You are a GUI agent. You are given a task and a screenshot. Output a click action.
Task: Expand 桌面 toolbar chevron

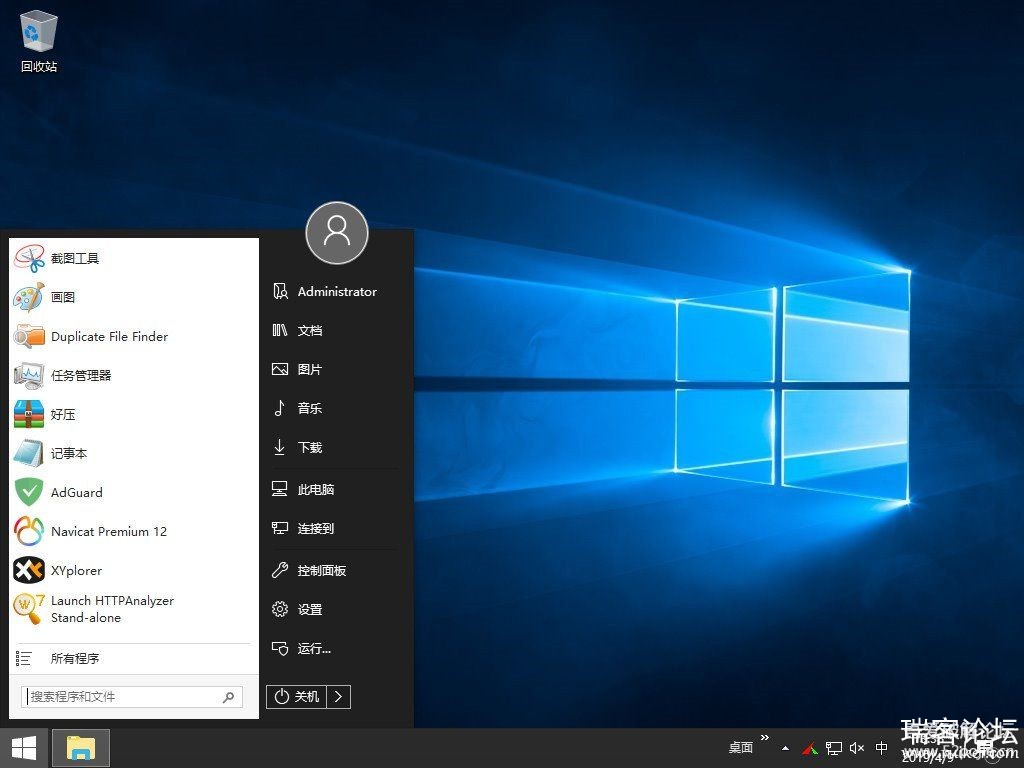point(765,738)
